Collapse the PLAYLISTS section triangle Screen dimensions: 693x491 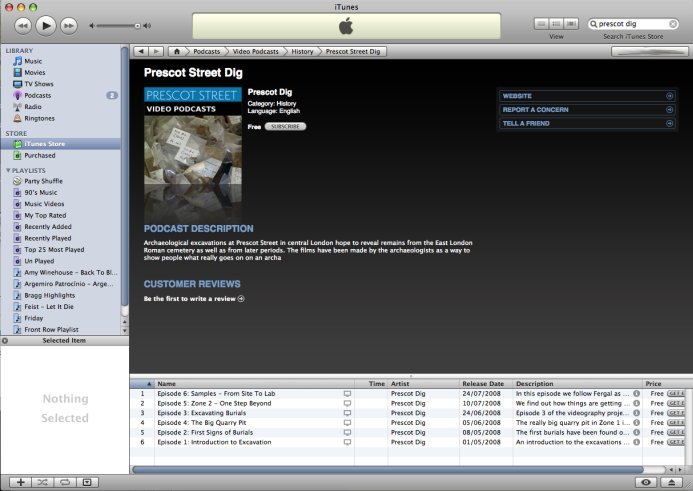click(8, 171)
